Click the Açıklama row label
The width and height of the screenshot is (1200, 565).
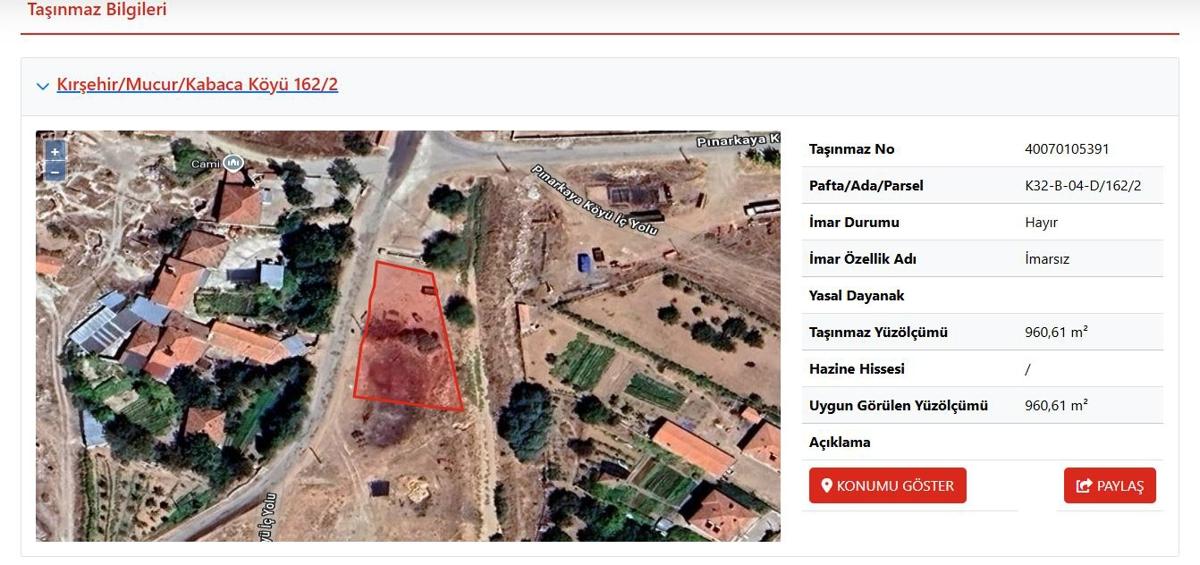click(840, 442)
